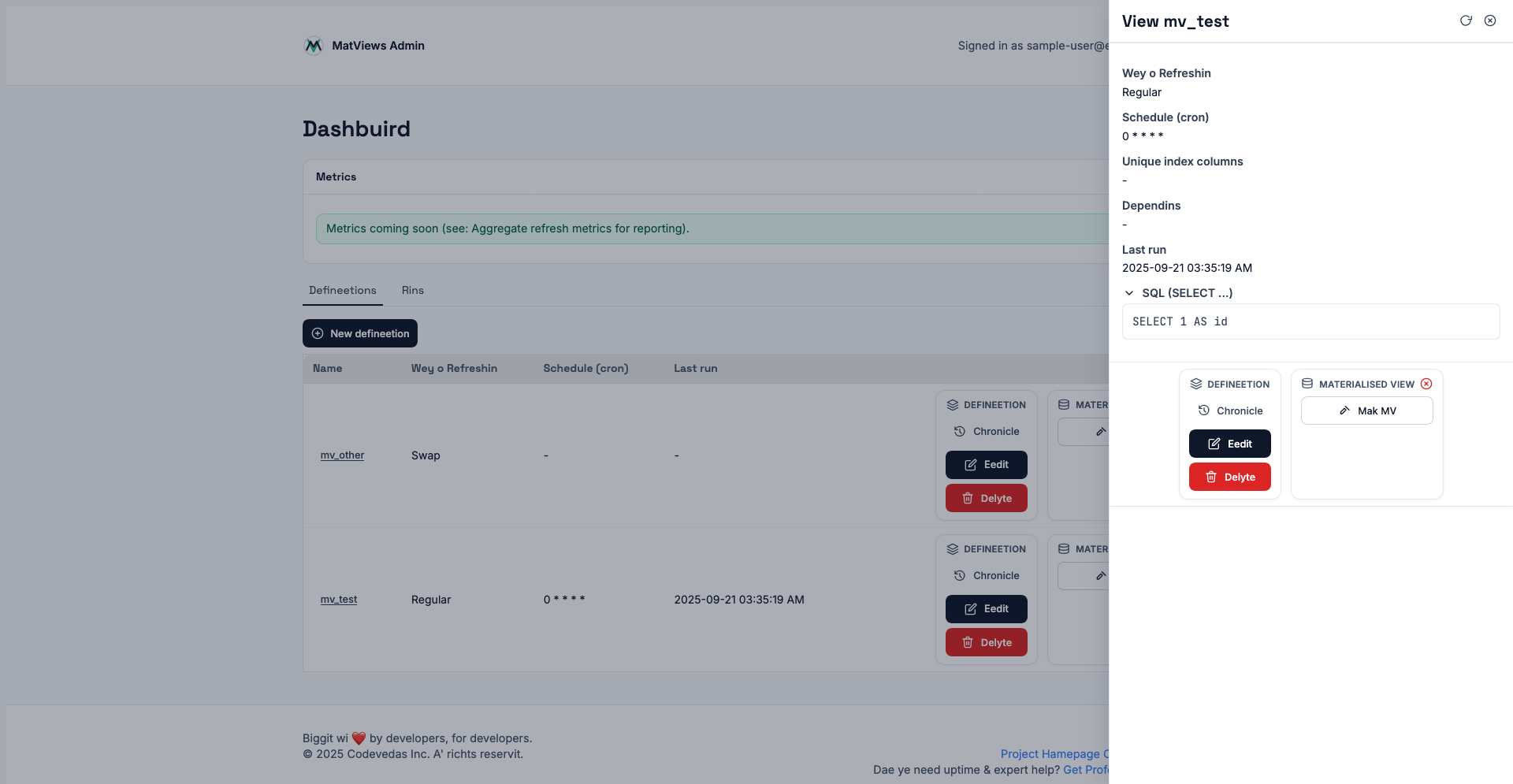Click Eedit button in the drawer
The width and height of the screenshot is (1513, 784).
tap(1229, 444)
